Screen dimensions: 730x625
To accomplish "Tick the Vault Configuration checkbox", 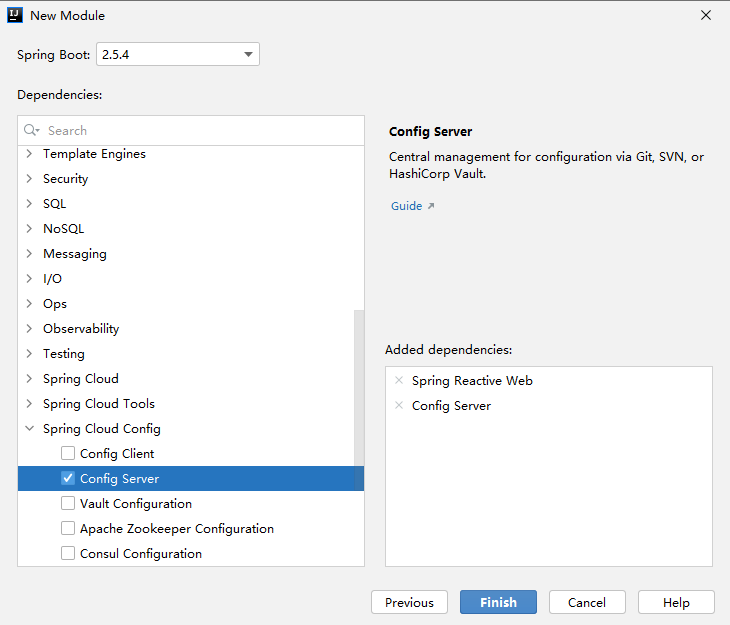I will (x=68, y=503).
